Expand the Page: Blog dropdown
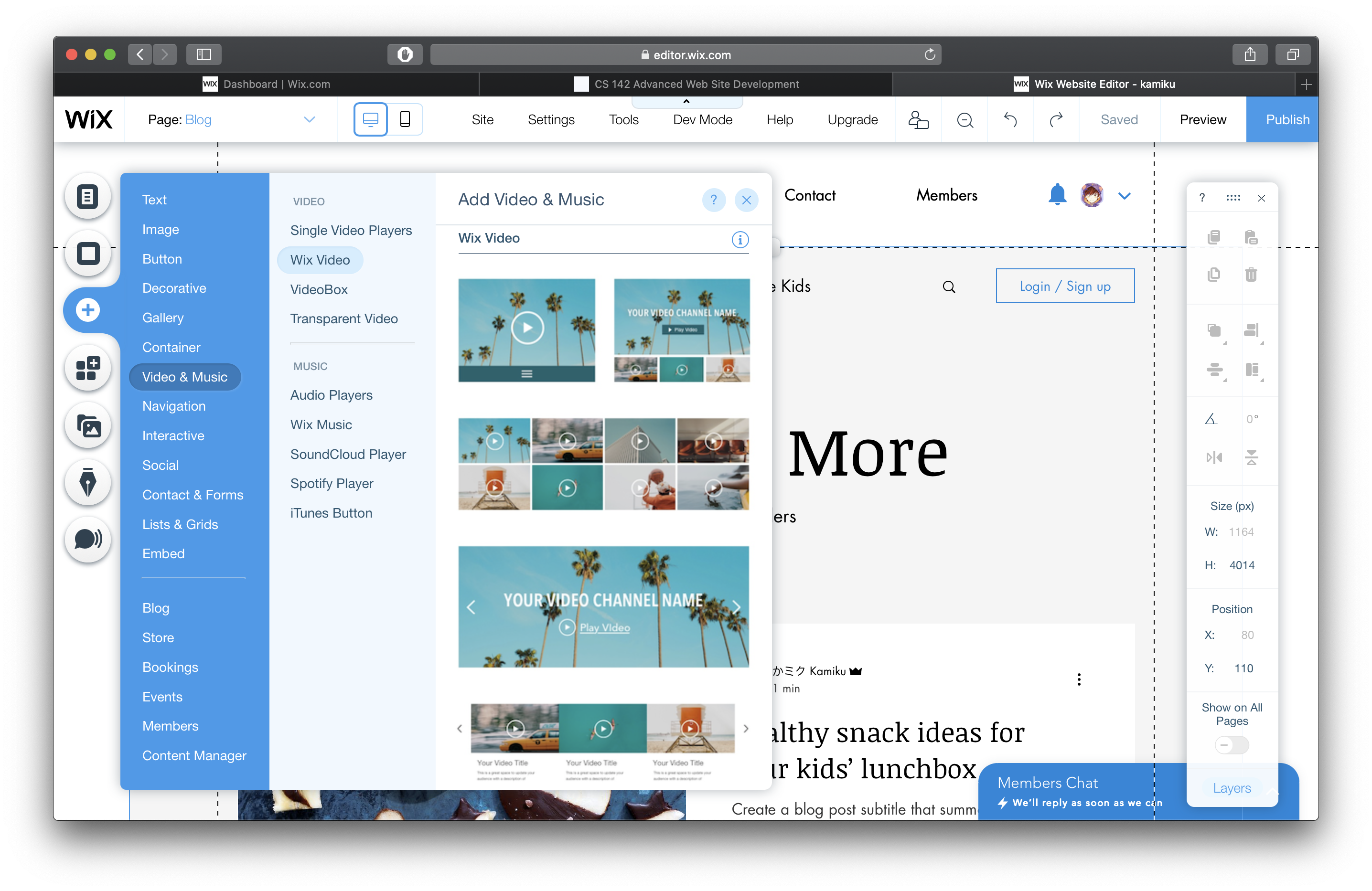Screen dimensions: 1372x891 point(310,119)
